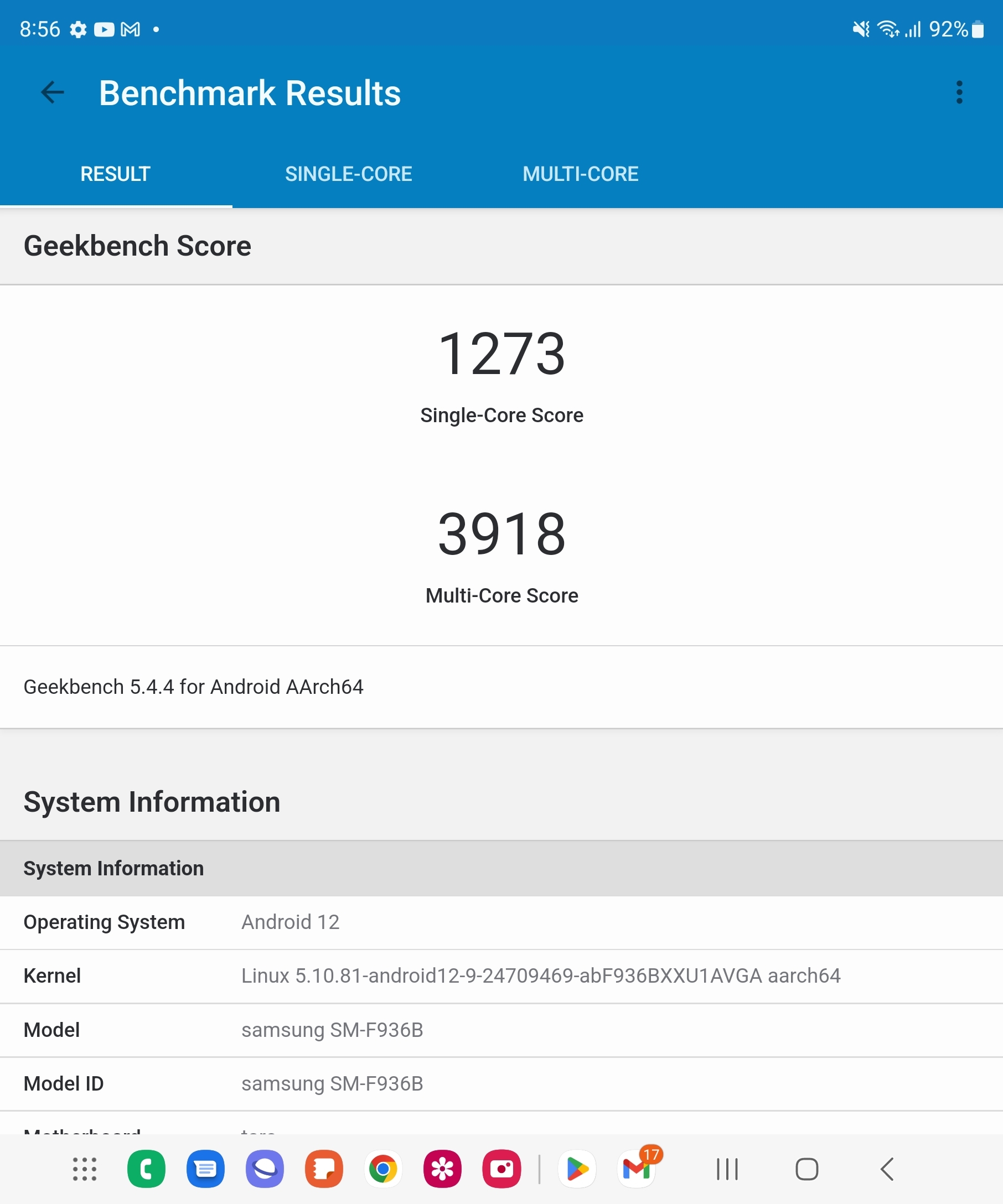Viewport: 1003px width, 1204px height.
Task: Open the blue Messages app
Action: coord(205,1169)
